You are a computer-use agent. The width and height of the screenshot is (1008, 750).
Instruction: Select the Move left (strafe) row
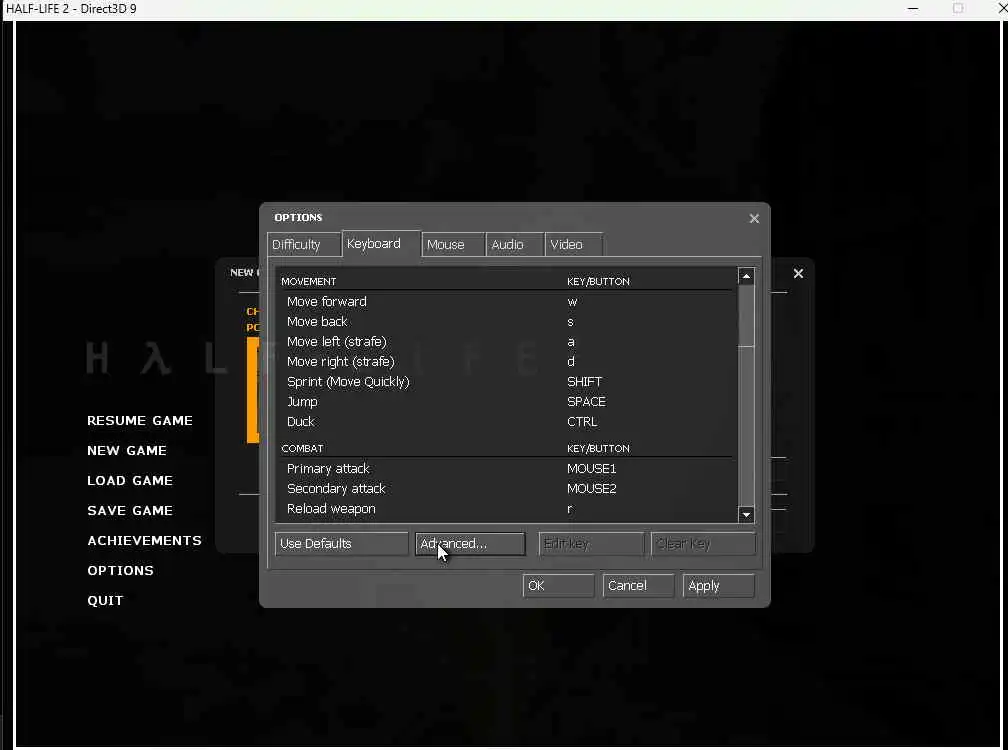(507, 341)
